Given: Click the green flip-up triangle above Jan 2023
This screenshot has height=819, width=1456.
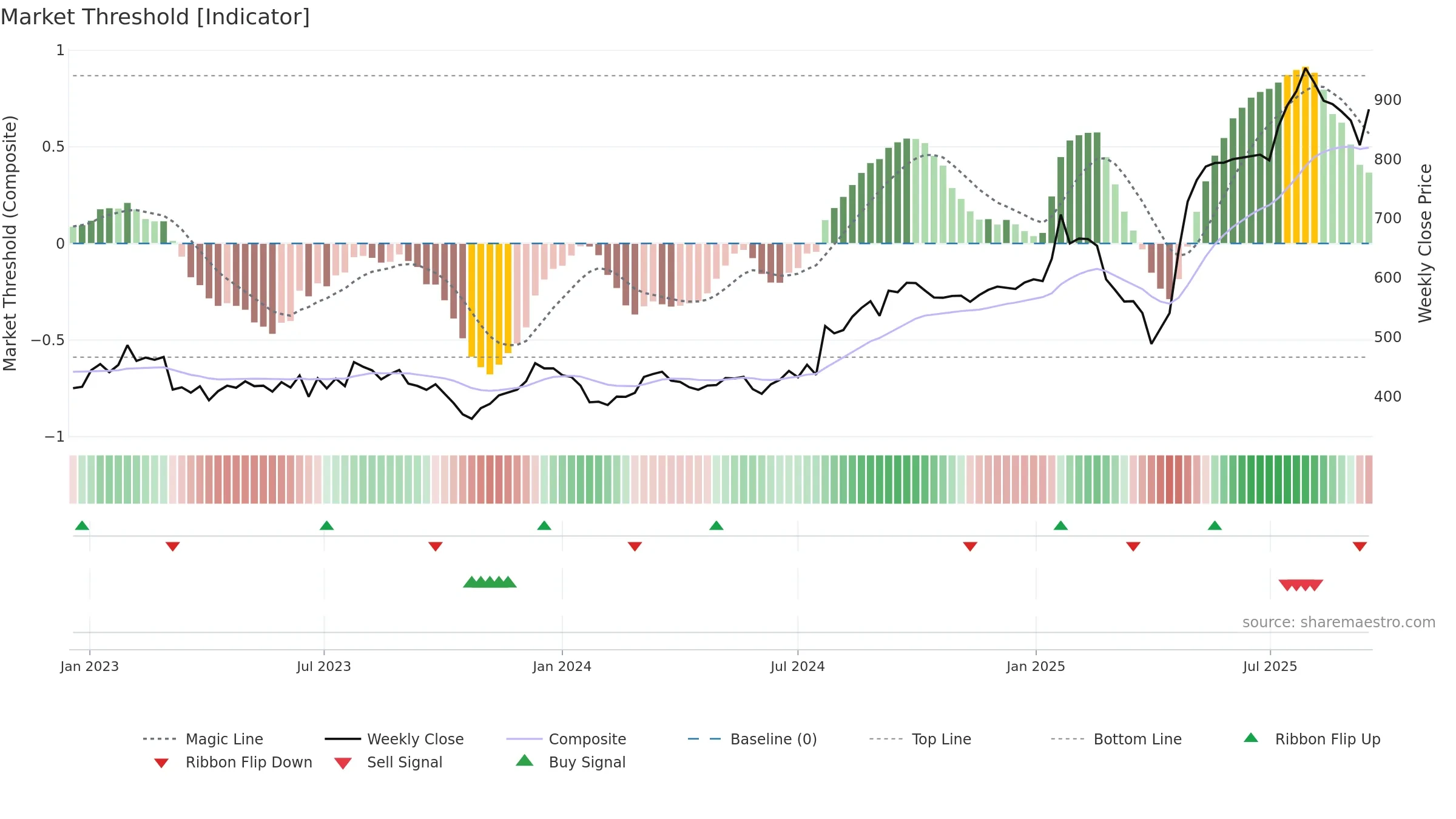Looking at the screenshot, I should (82, 525).
